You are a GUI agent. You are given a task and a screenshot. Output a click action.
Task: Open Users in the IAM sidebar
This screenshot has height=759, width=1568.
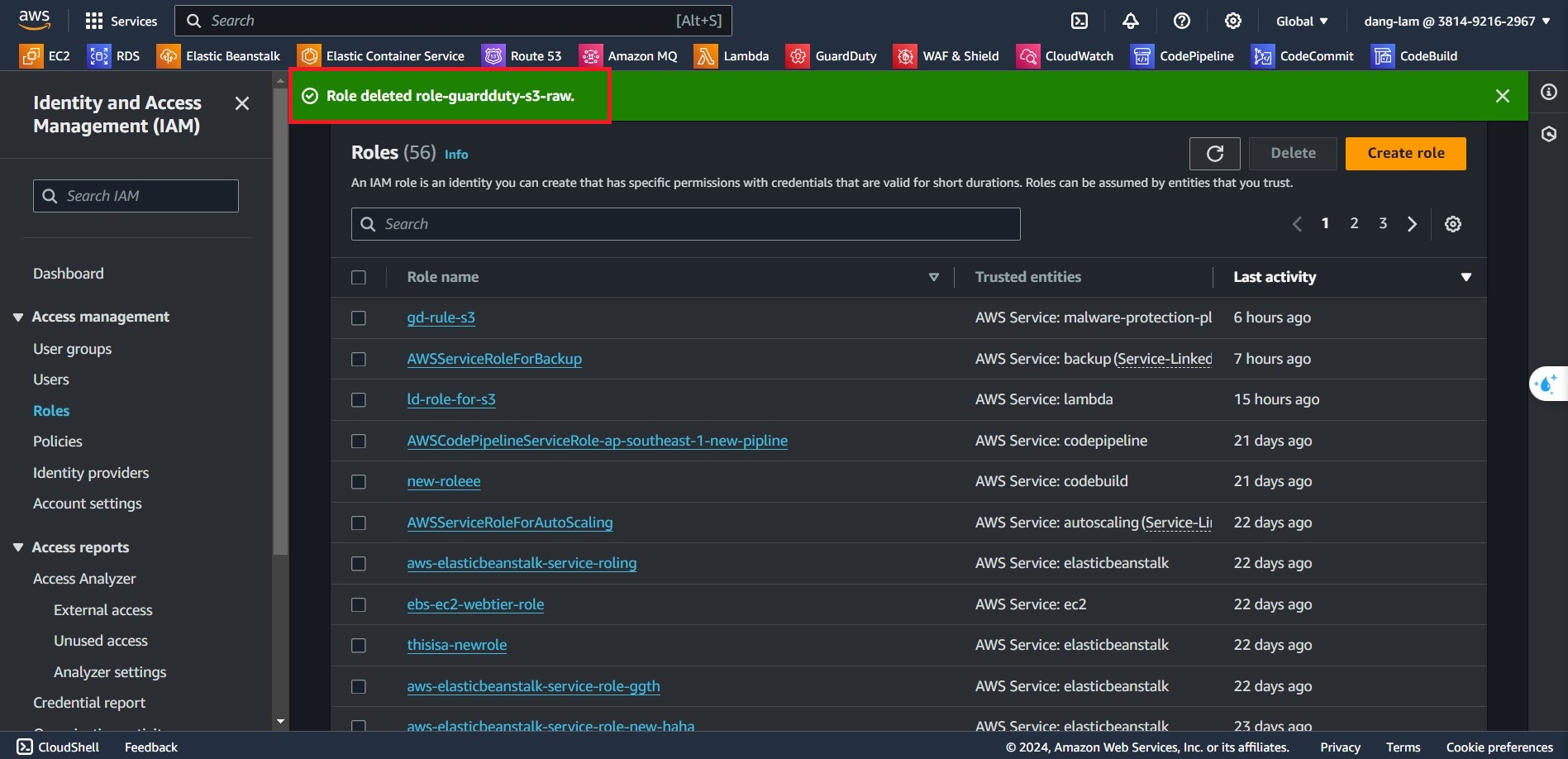point(51,379)
